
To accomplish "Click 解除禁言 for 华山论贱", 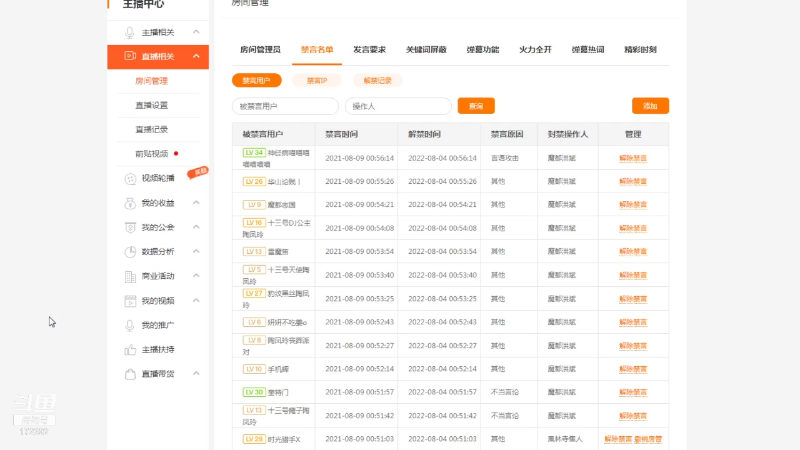I will [x=633, y=181].
